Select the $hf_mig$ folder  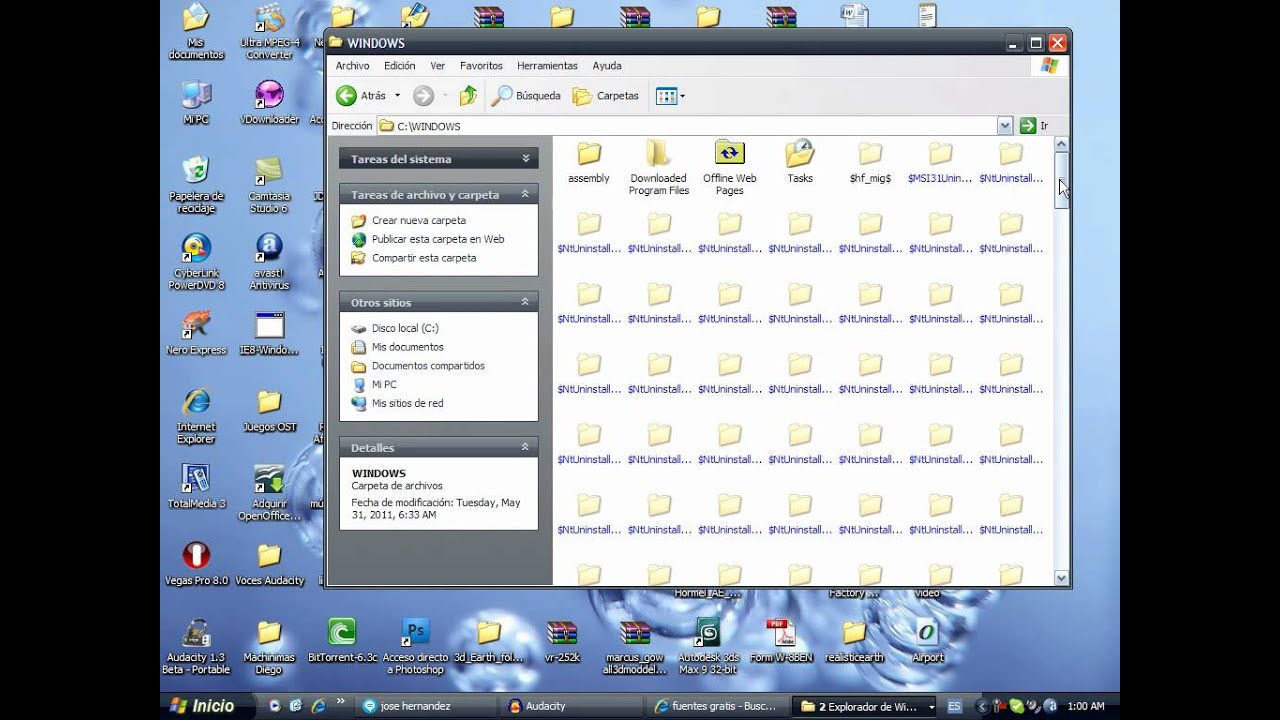click(870, 162)
